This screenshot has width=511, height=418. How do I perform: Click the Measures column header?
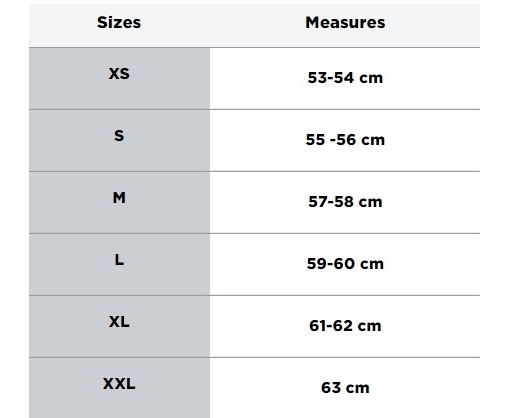[345, 23]
